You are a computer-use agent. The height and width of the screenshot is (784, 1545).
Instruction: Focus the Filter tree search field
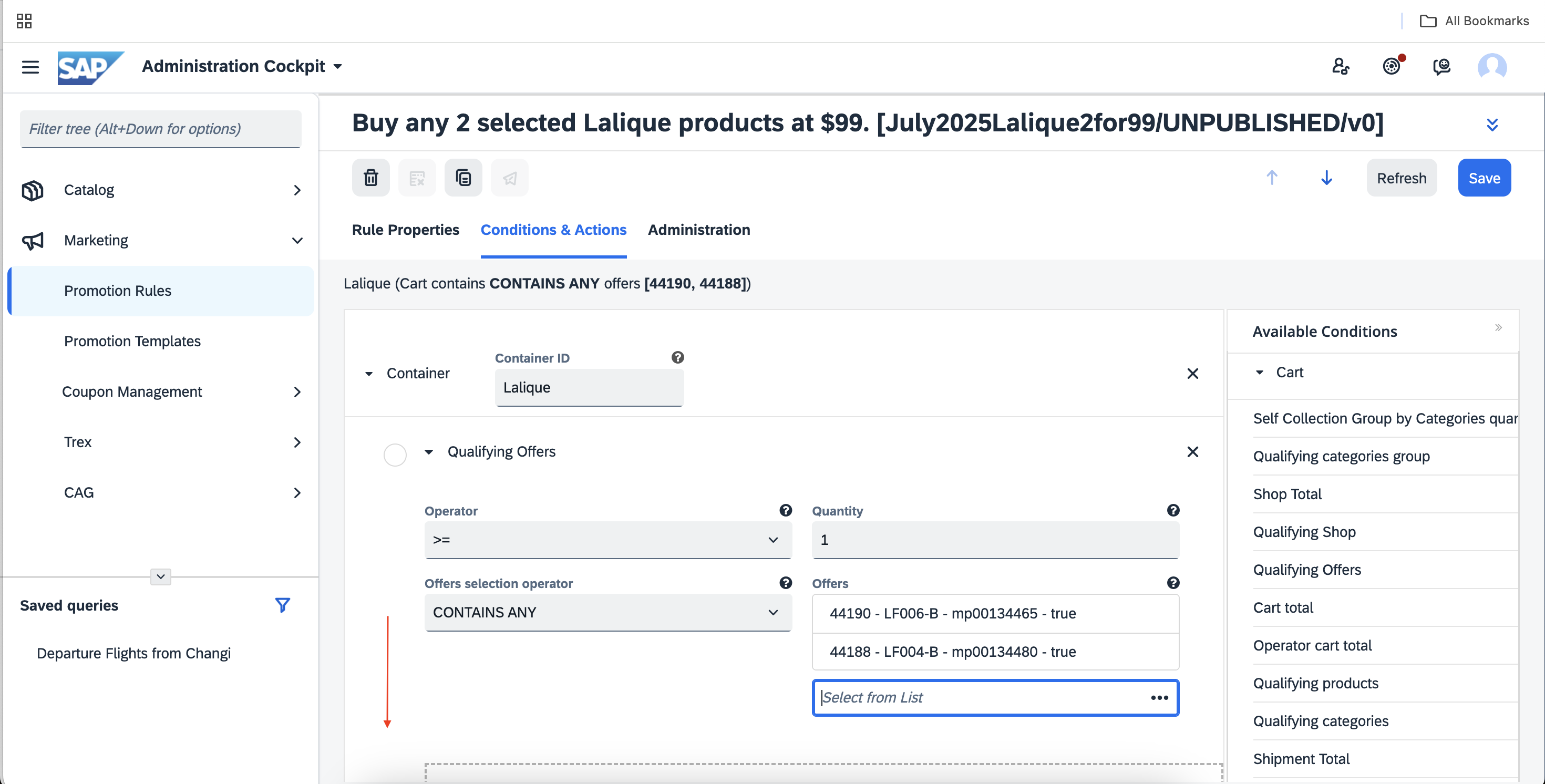[161, 129]
